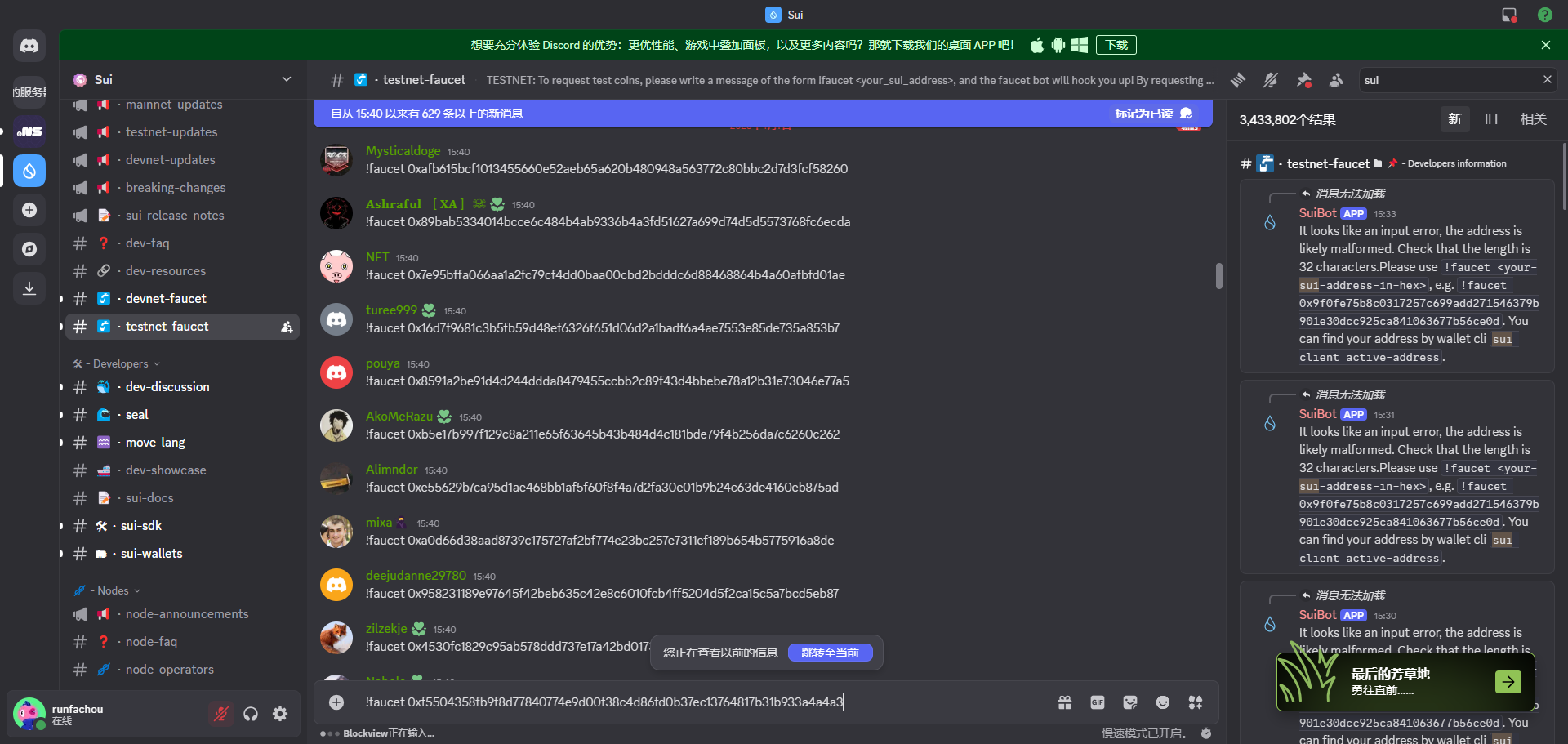Open the sui-wallets channel
The width and height of the screenshot is (1568, 744).
(x=182, y=554)
